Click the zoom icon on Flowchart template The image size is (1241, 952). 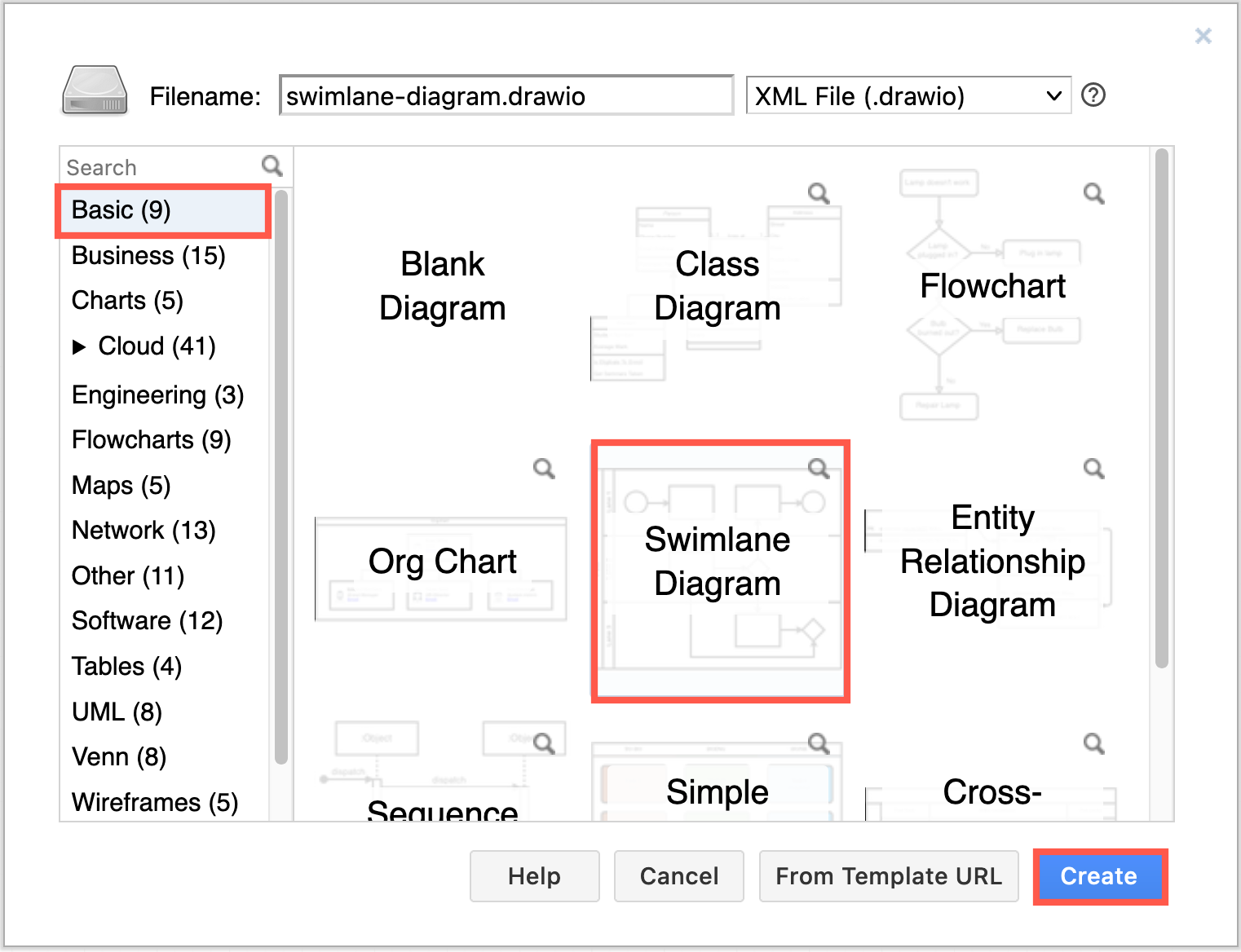coord(1093,193)
